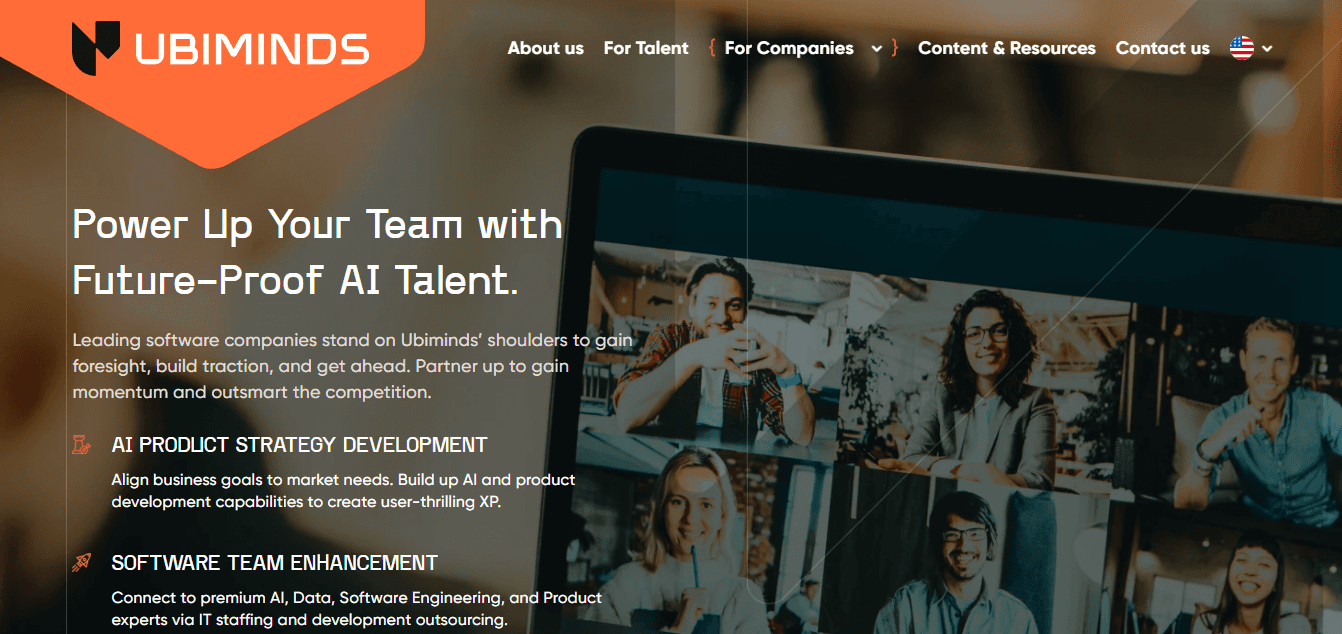The width and height of the screenshot is (1342, 634).
Task: Click the AI Product Strategy chess icon
Action: coord(82,445)
